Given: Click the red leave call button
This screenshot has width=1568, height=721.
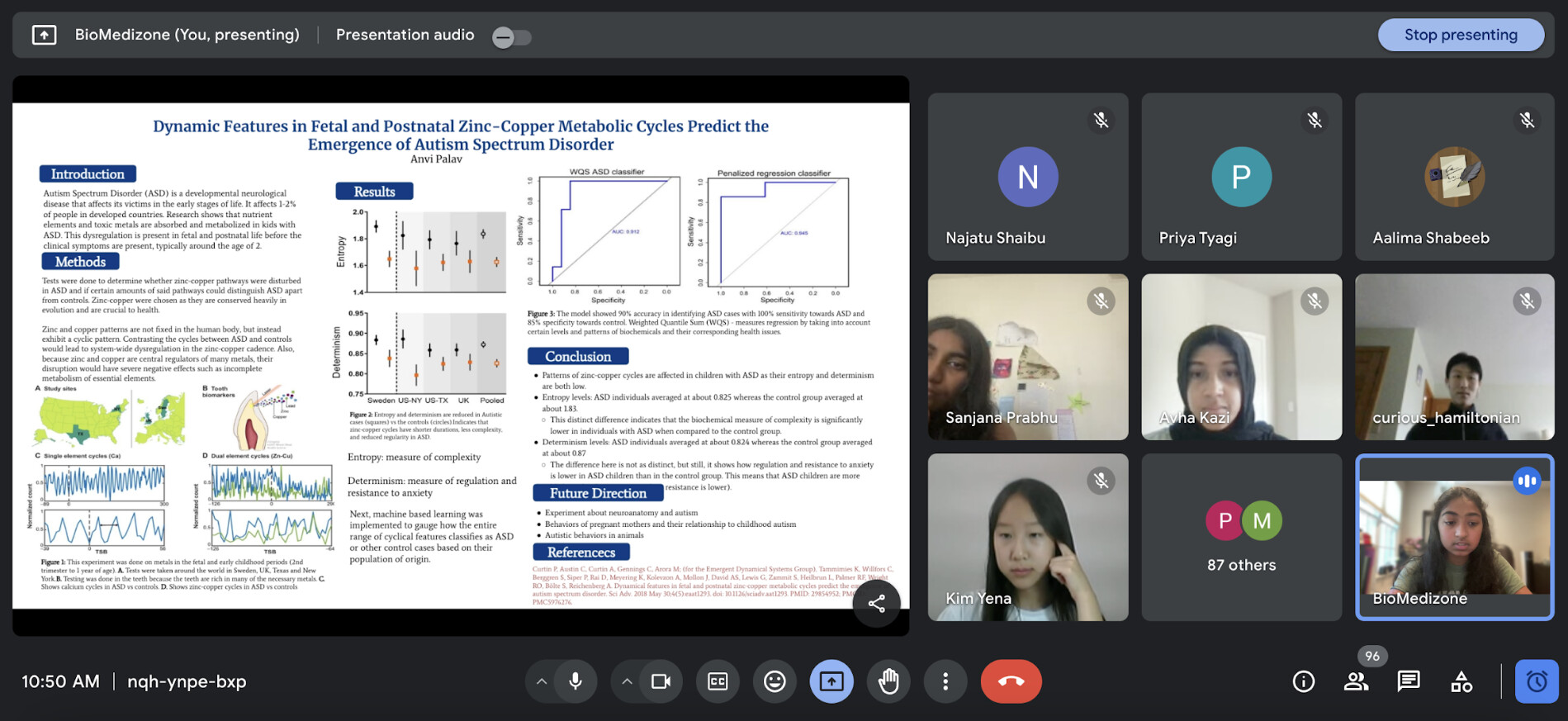Looking at the screenshot, I should pos(1011,681).
